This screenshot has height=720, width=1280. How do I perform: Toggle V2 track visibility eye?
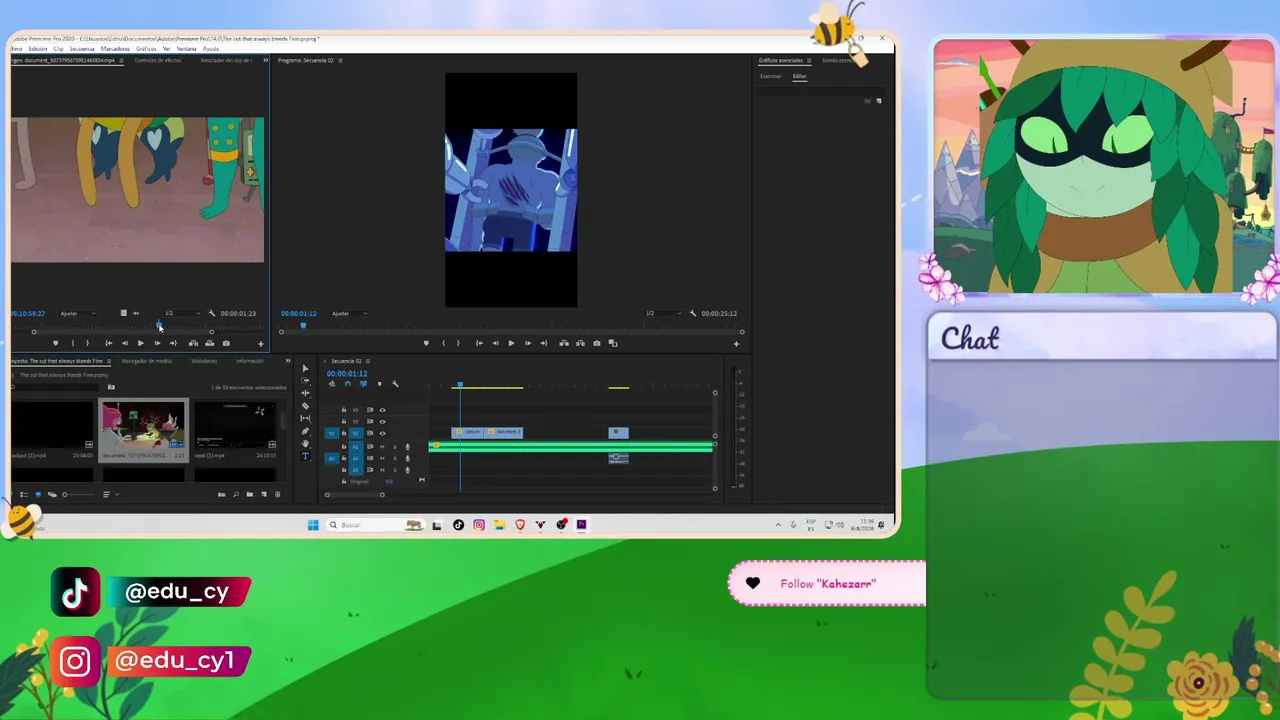(382, 421)
